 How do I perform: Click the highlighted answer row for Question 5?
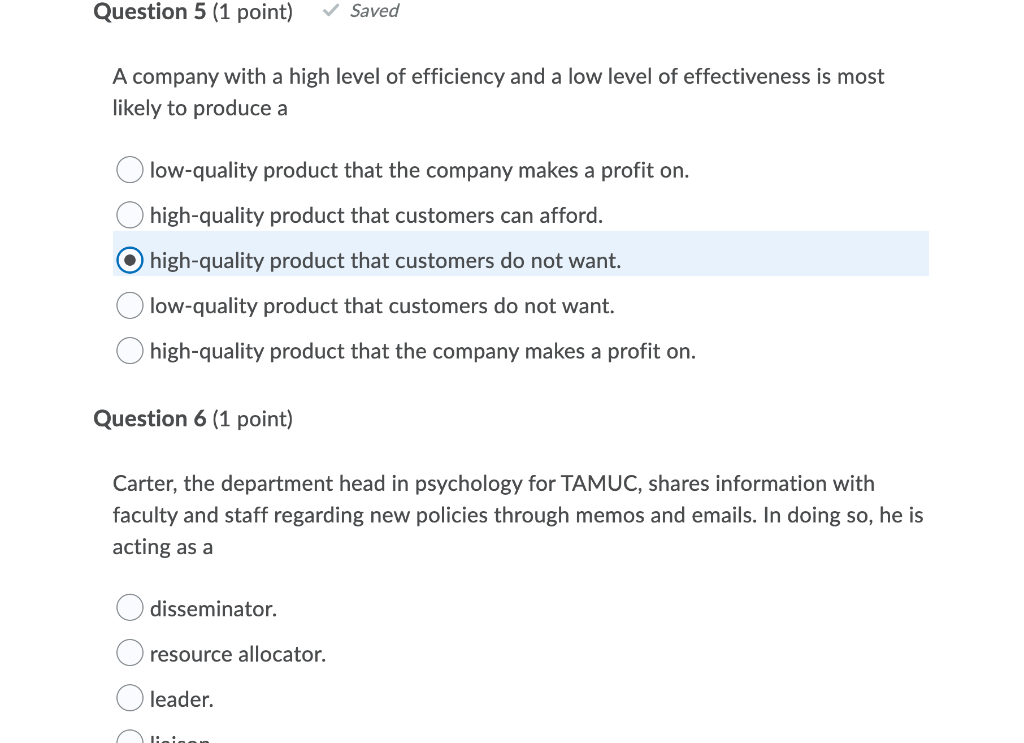click(520, 259)
